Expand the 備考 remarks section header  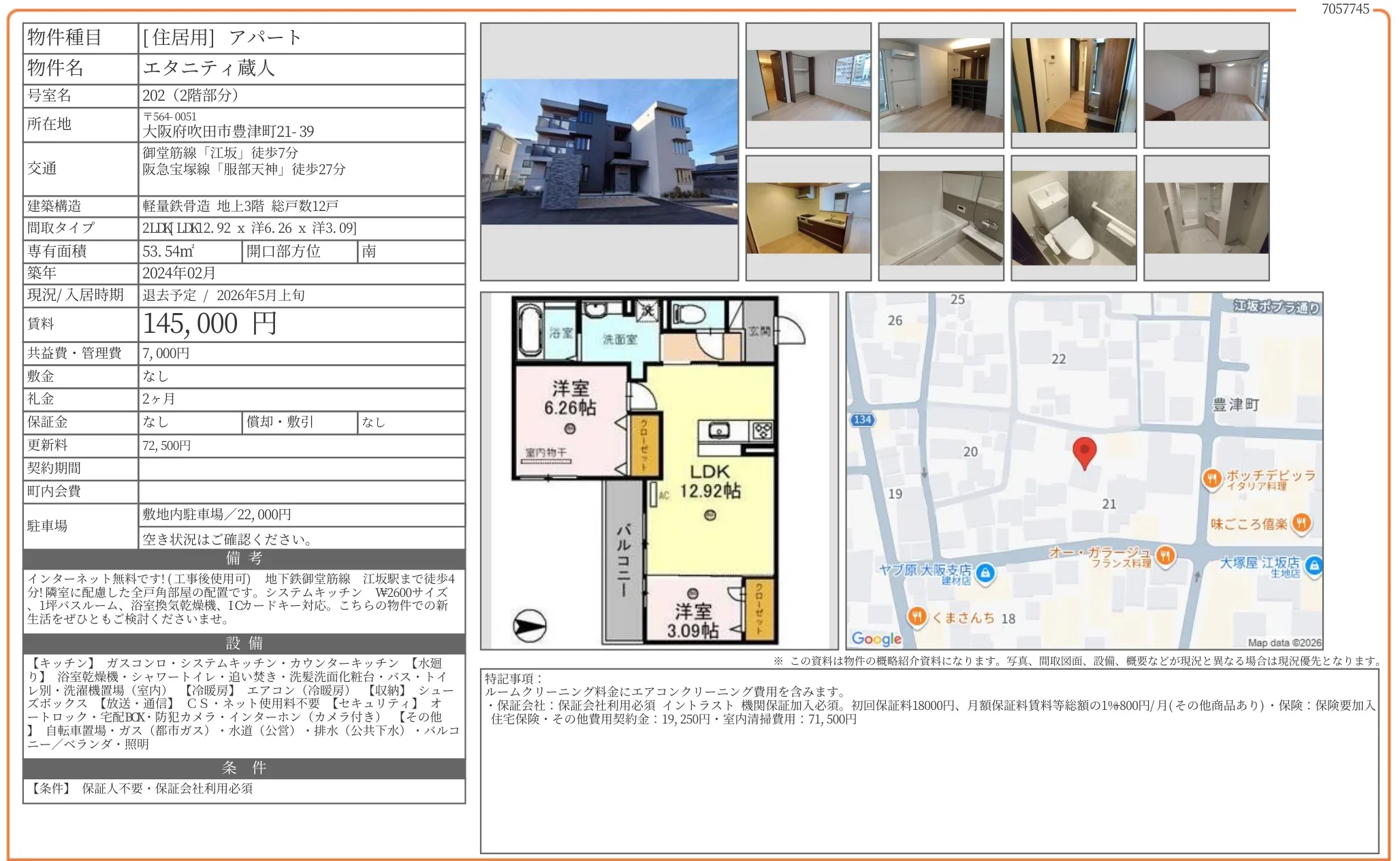[x=243, y=559]
